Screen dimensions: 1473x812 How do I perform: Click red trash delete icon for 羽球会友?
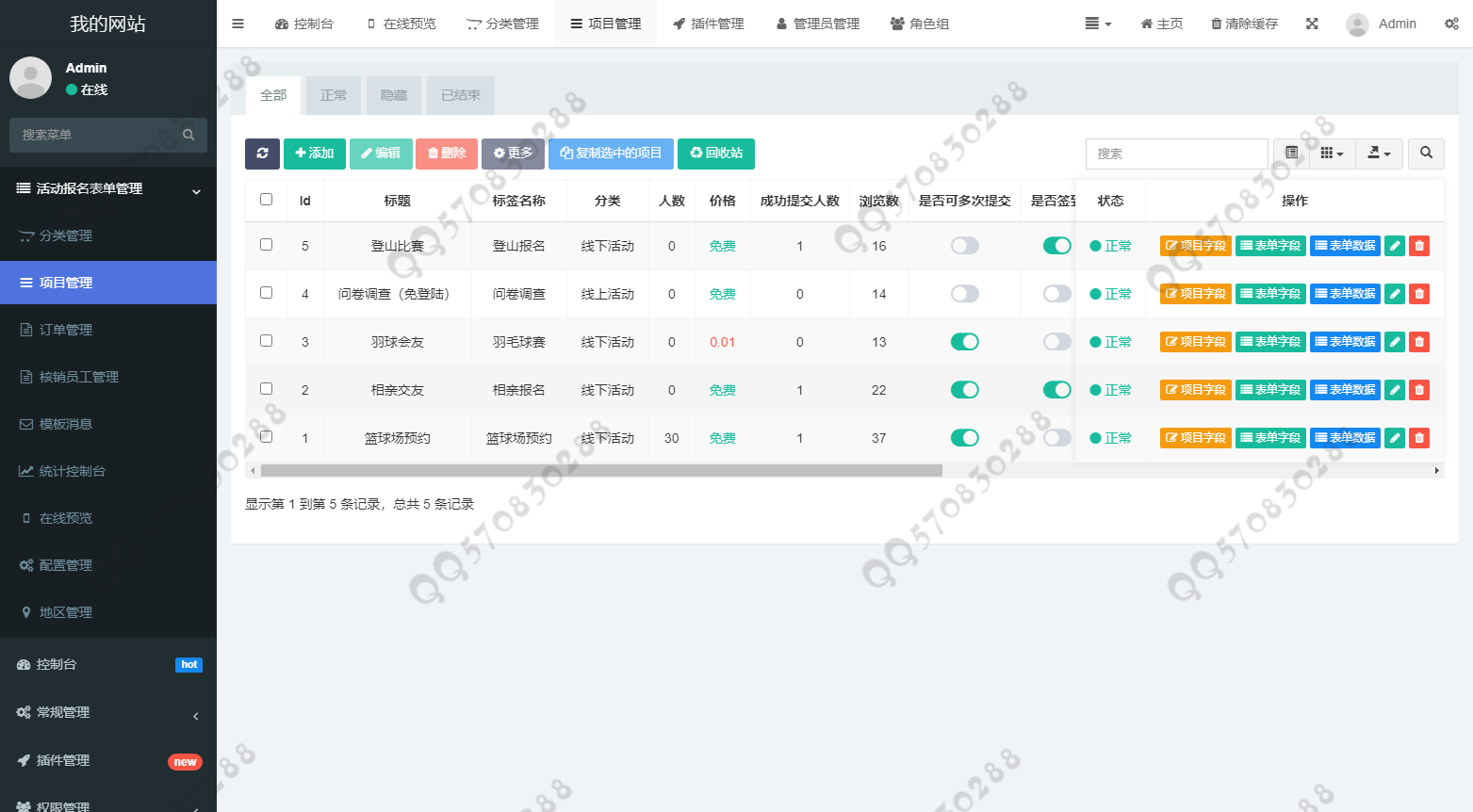pyautogui.click(x=1419, y=342)
